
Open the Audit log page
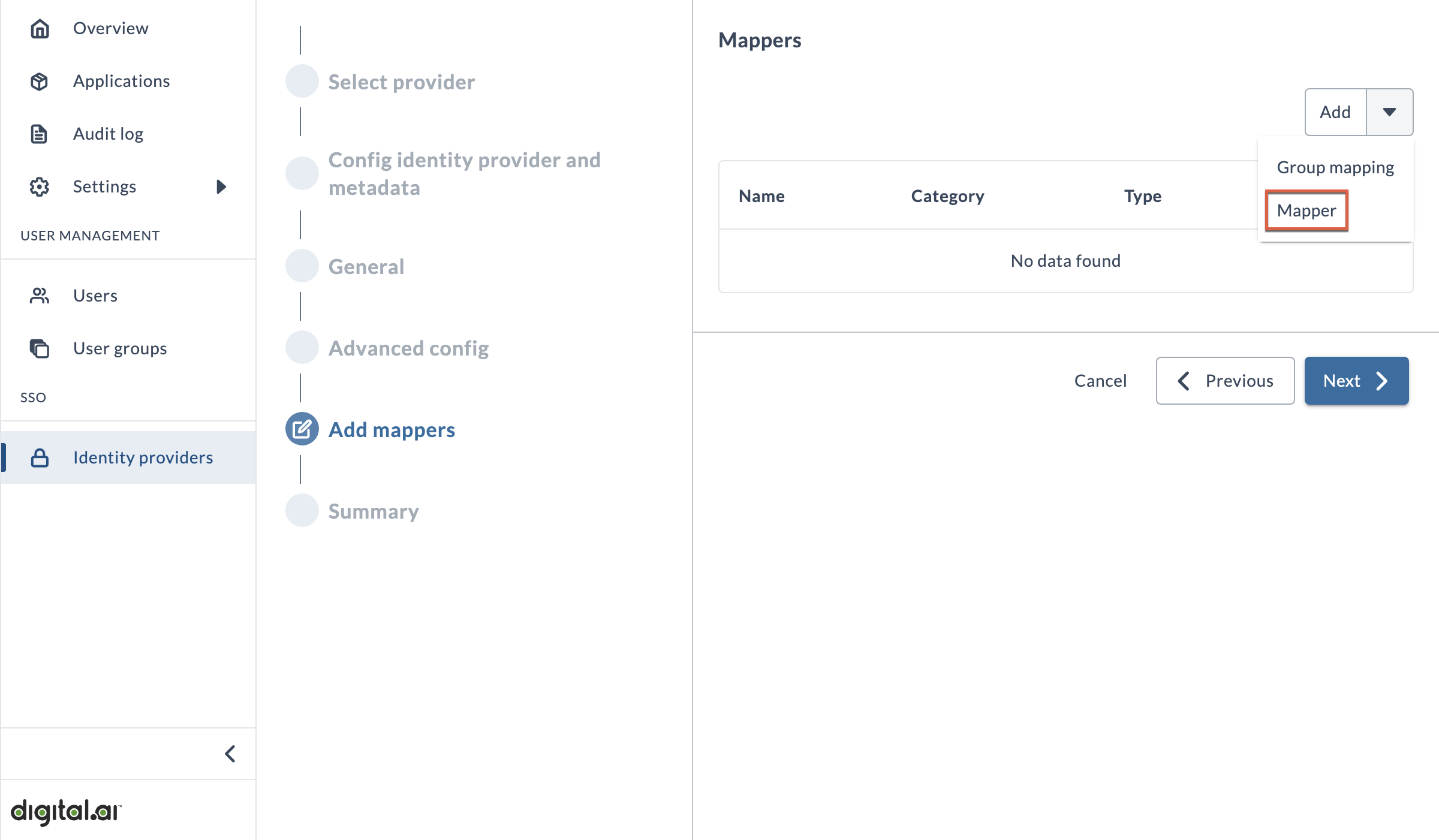(128, 134)
